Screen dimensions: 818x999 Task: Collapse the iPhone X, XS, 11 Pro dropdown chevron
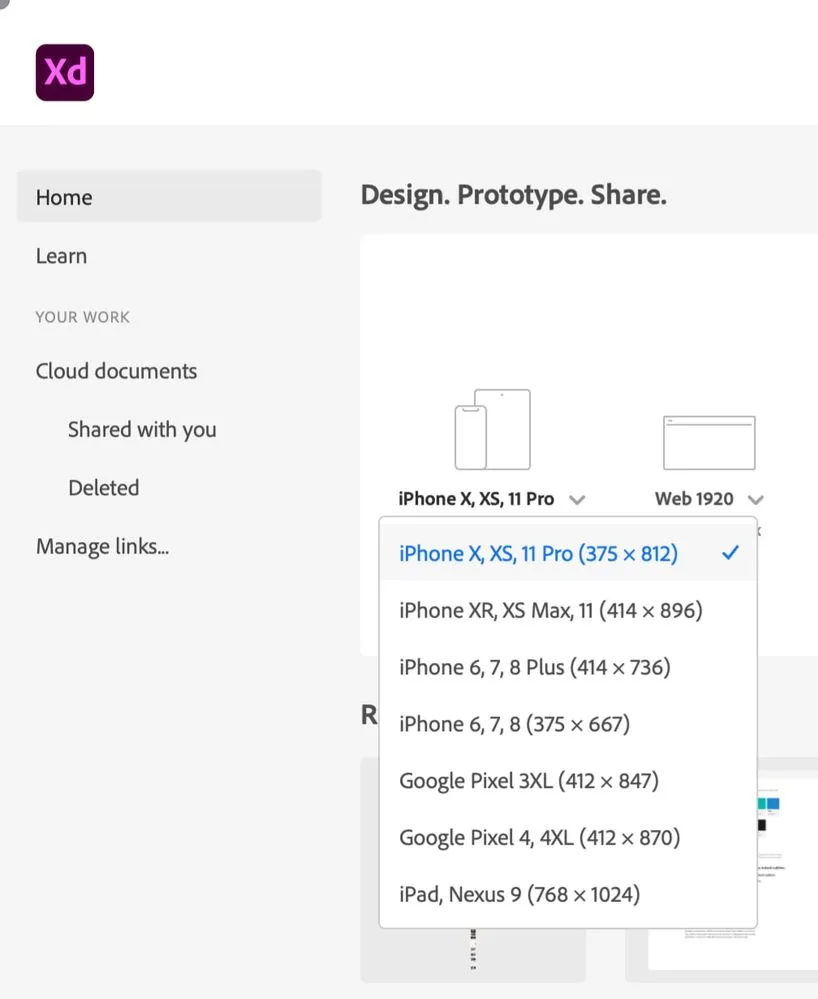pyautogui.click(x=577, y=500)
